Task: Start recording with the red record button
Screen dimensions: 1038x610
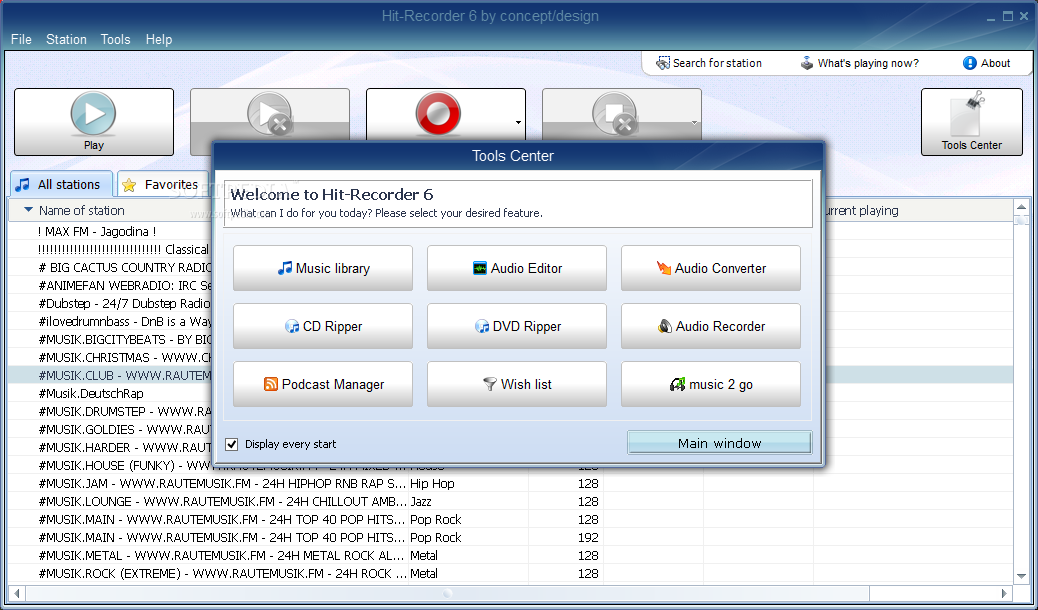Action: pos(438,114)
